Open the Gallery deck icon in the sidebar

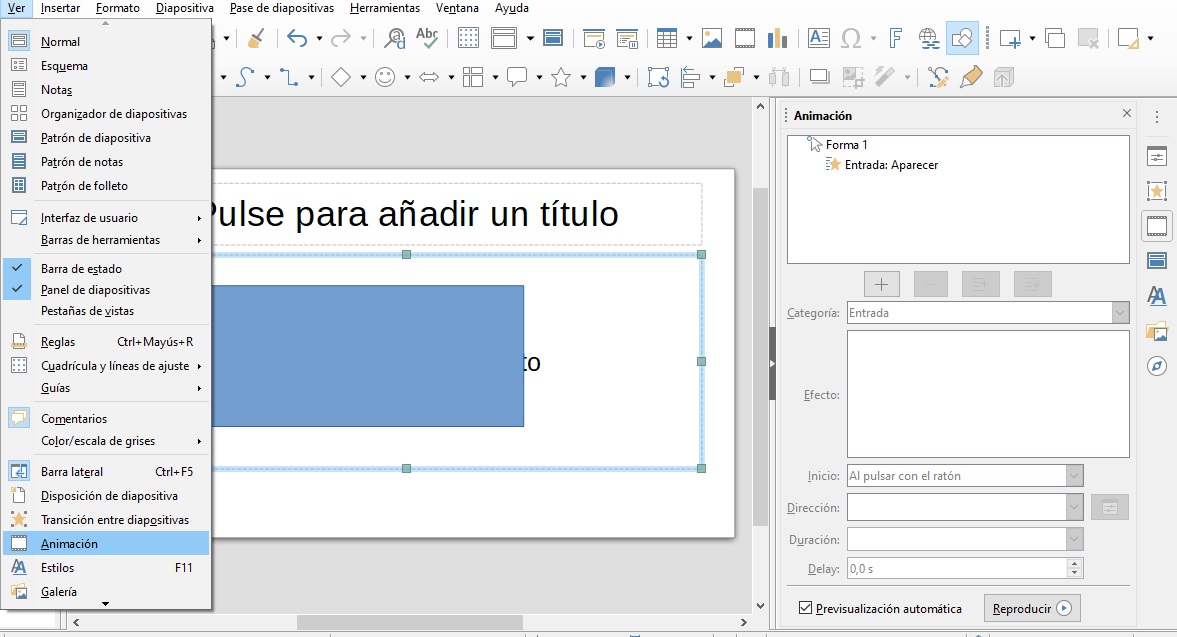click(x=1157, y=331)
